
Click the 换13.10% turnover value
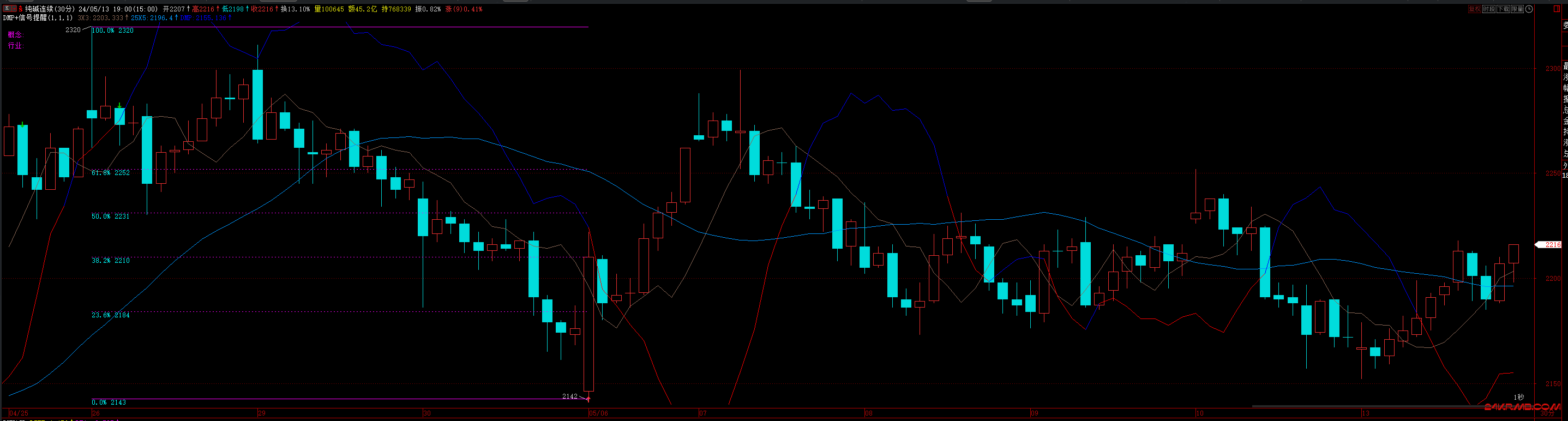click(295, 9)
